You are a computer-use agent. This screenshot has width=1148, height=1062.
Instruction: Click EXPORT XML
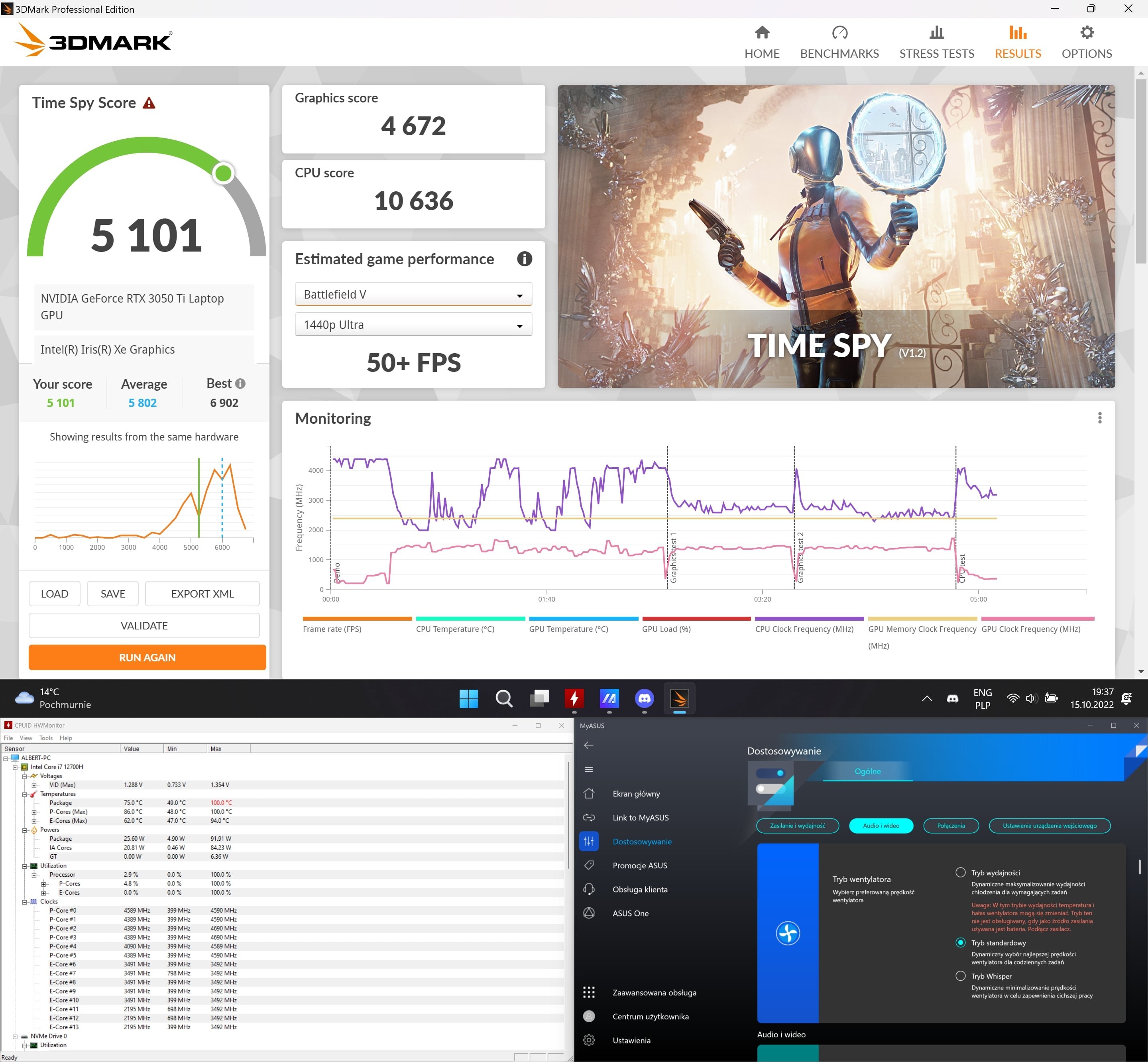(x=202, y=594)
